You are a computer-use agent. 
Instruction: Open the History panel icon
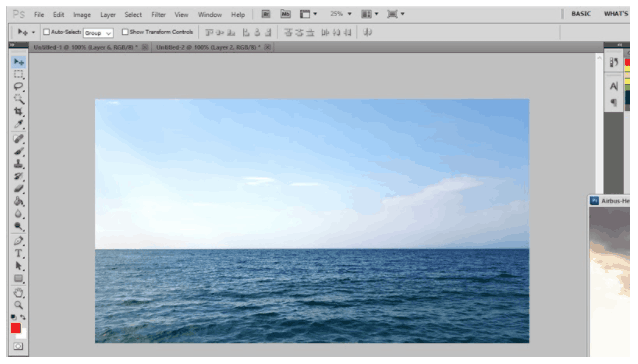[x=614, y=62]
